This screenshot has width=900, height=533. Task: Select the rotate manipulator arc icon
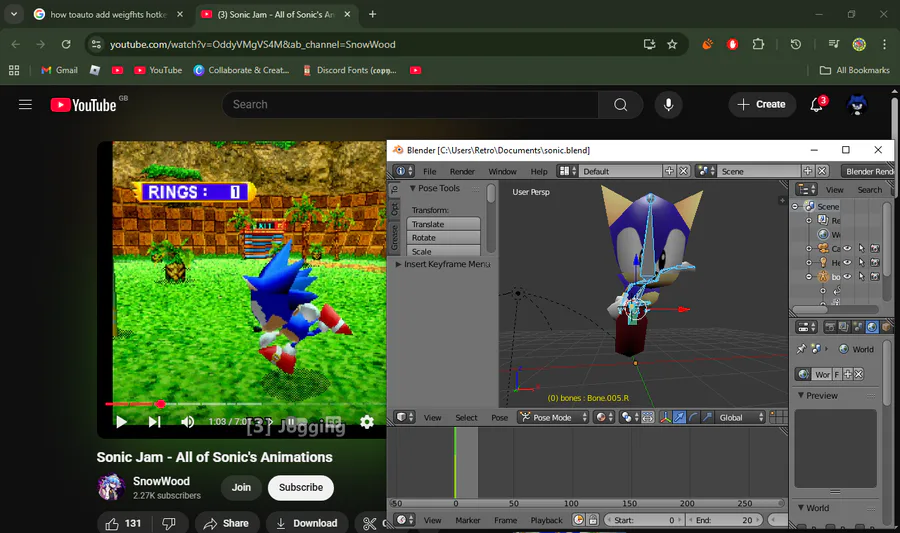[693, 417]
